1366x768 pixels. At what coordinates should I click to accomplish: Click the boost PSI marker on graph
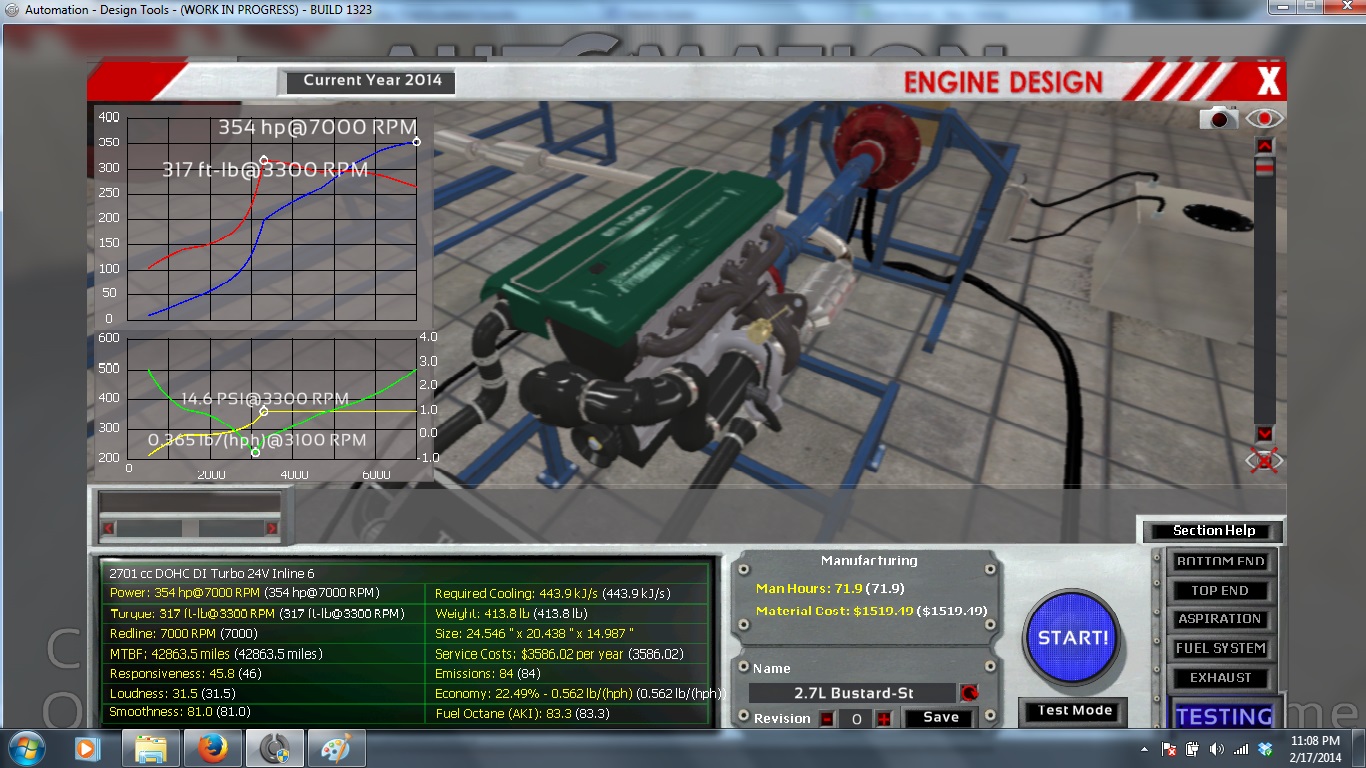[x=264, y=411]
